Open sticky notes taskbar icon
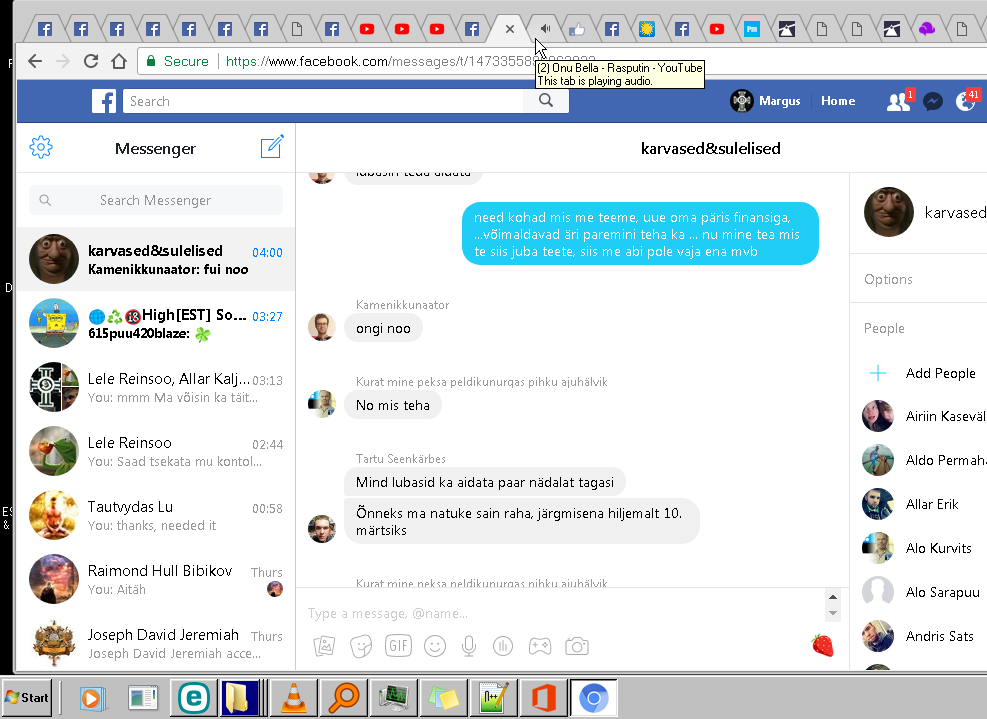The height and width of the screenshot is (719, 987). coord(443,698)
